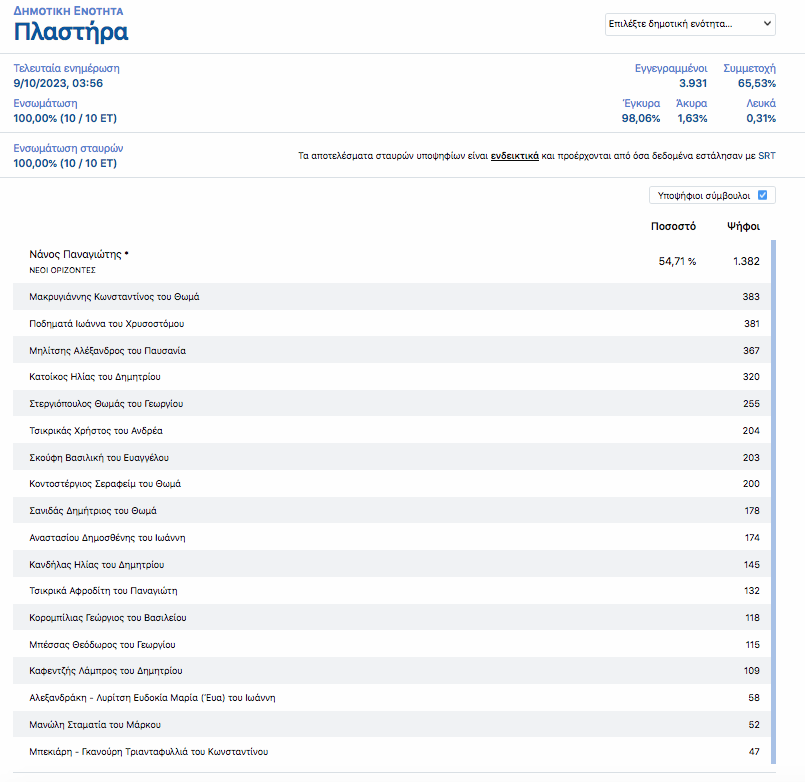The height and width of the screenshot is (782, 805).
Task: Click on Μηλίτσης Αλέξανδρος candidate row
Action: 108,351
